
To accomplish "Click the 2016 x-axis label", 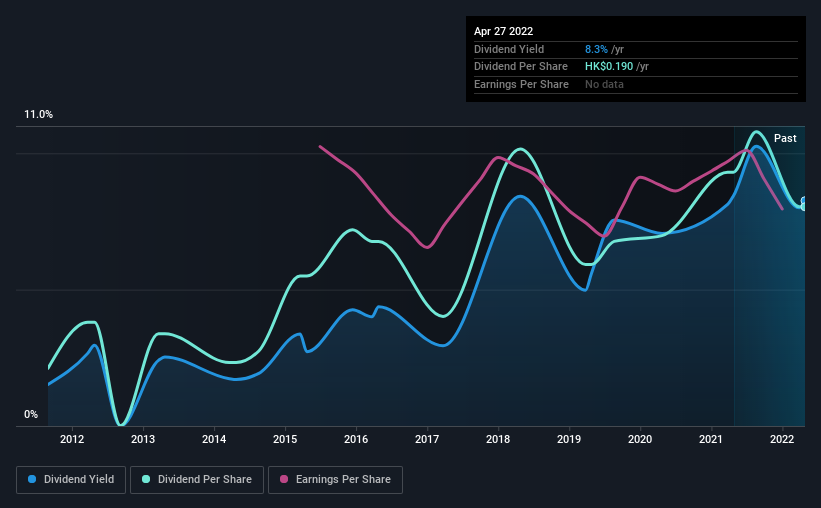I will [x=356, y=439].
